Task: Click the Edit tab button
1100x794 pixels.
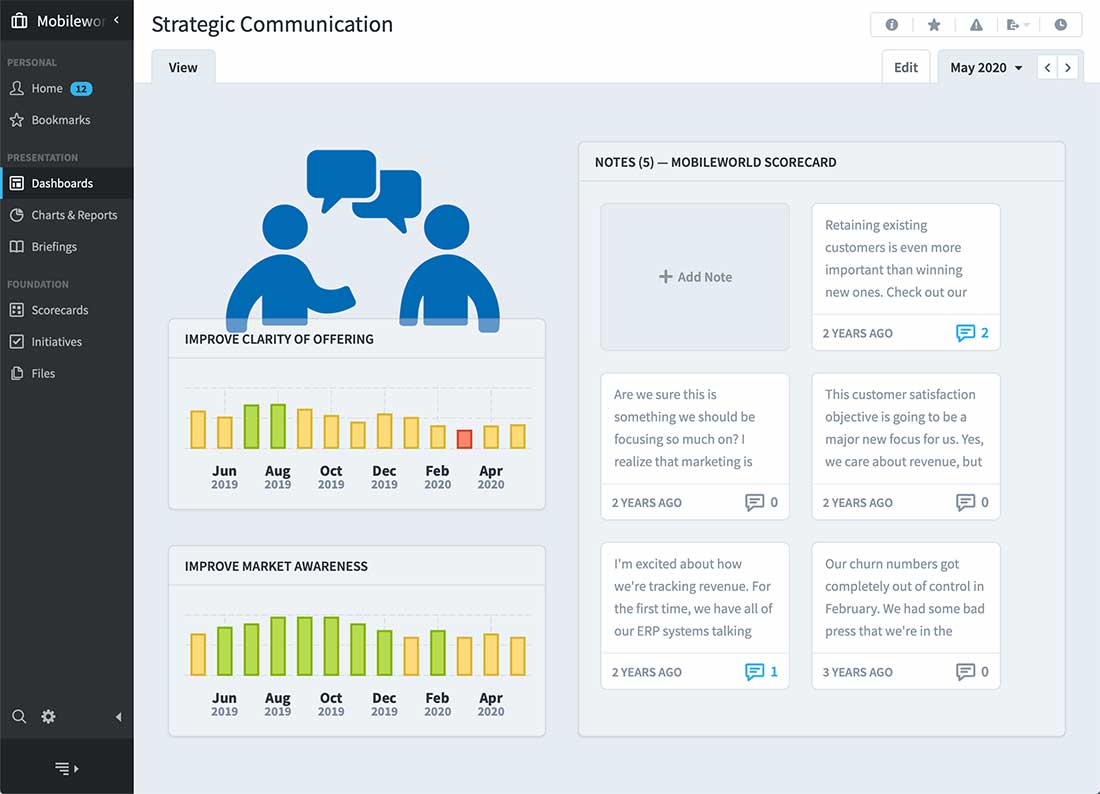Action: coord(906,67)
